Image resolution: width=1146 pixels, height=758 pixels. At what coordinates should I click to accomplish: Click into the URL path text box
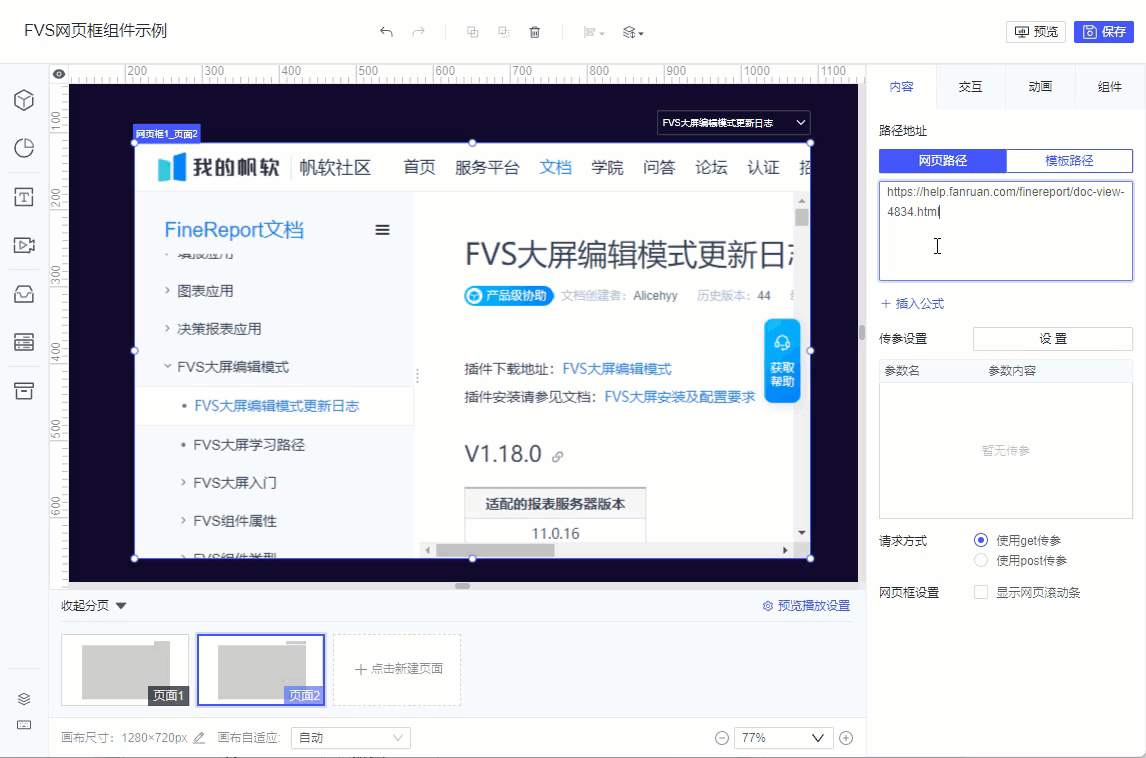pyautogui.click(x=1006, y=231)
